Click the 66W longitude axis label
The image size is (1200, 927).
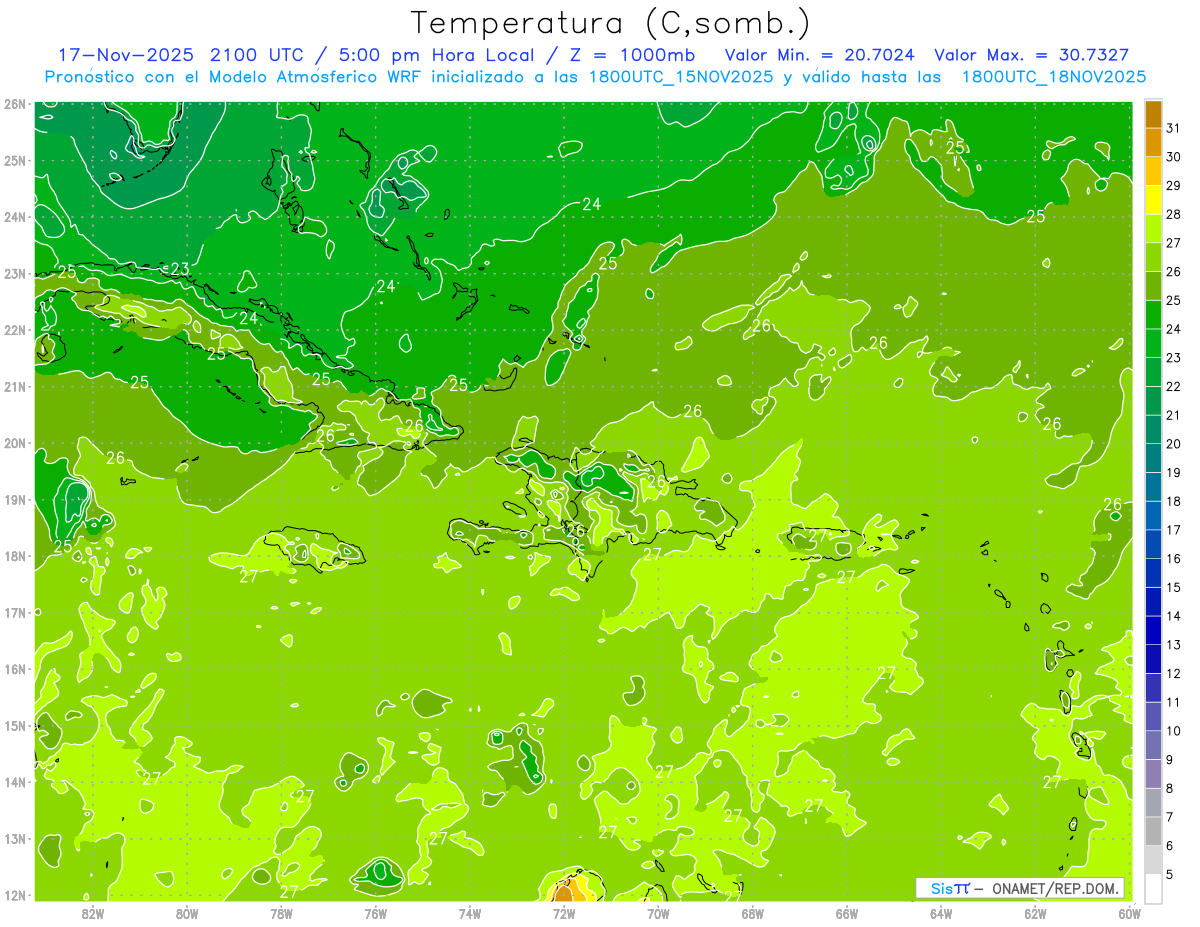click(x=847, y=912)
